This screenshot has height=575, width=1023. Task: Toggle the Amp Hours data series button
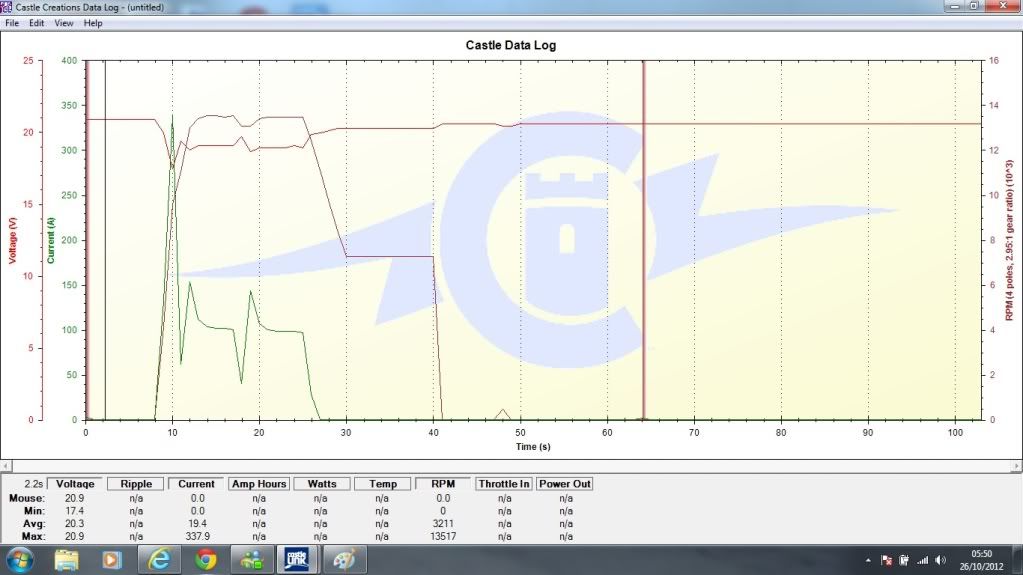click(258, 484)
